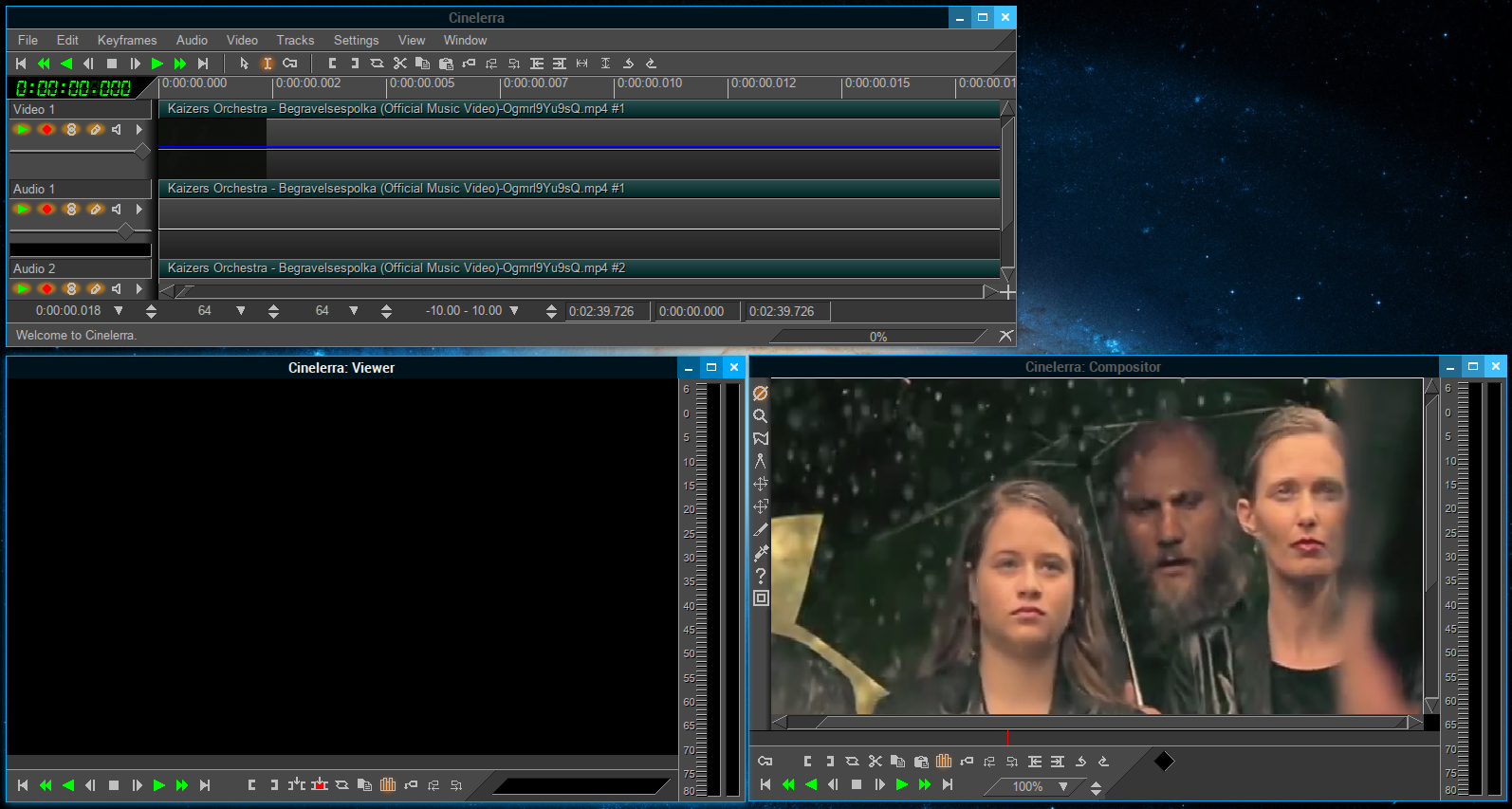Click green play forward button in main window
Viewport: 1512px width, 809px height.
[x=157, y=64]
